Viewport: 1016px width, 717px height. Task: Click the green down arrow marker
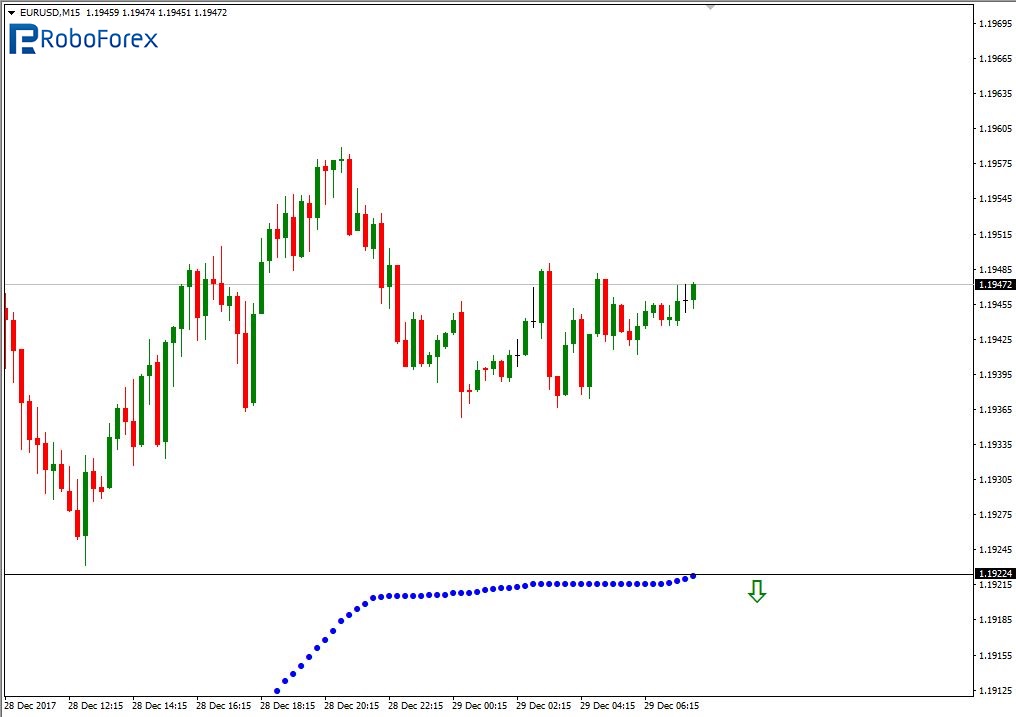click(757, 592)
